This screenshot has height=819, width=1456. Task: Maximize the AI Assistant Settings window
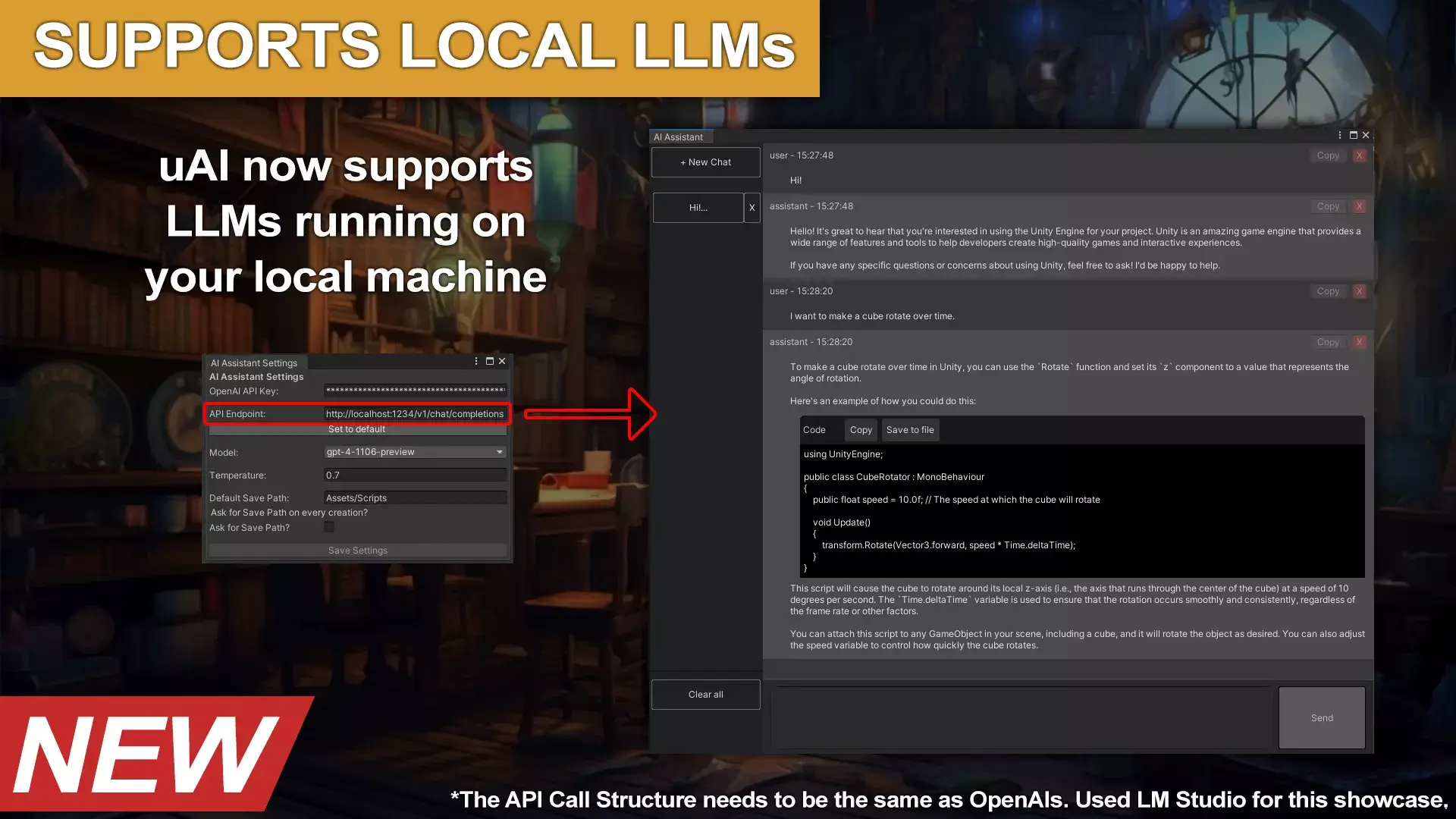490,361
